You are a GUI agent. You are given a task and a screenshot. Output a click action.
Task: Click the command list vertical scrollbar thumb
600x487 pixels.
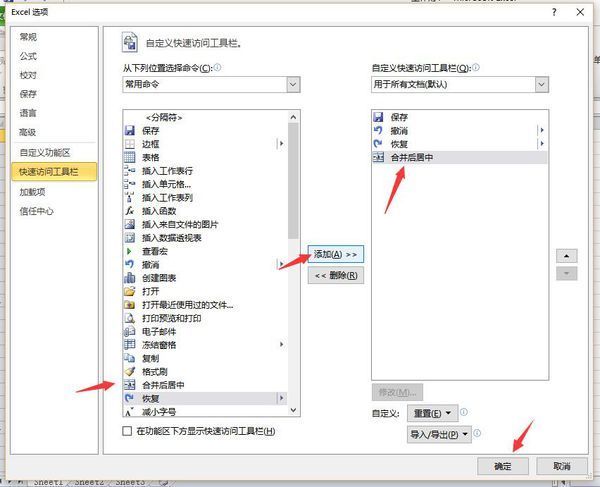click(293, 181)
